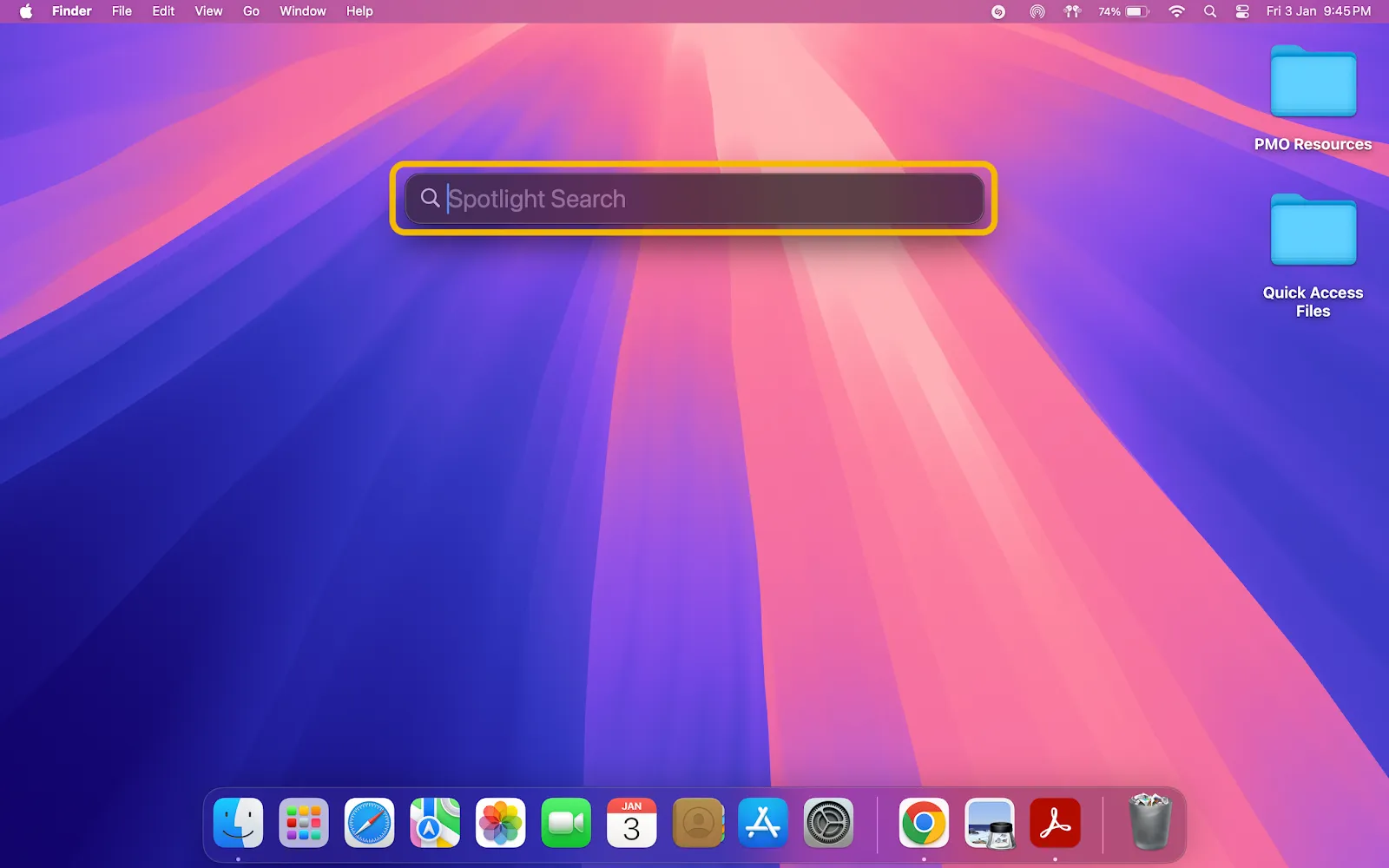The height and width of the screenshot is (868, 1389).
Task: Open the Trash in the Dock
Action: point(1150,821)
